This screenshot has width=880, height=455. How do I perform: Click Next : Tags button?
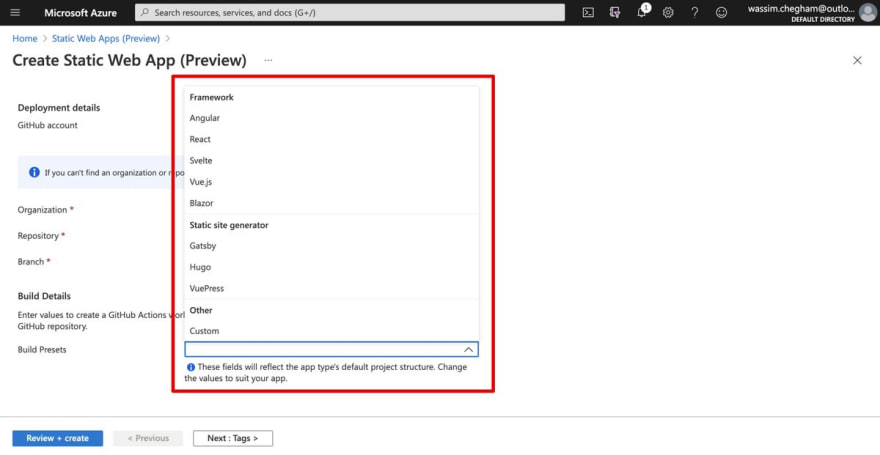click(233, 438)
